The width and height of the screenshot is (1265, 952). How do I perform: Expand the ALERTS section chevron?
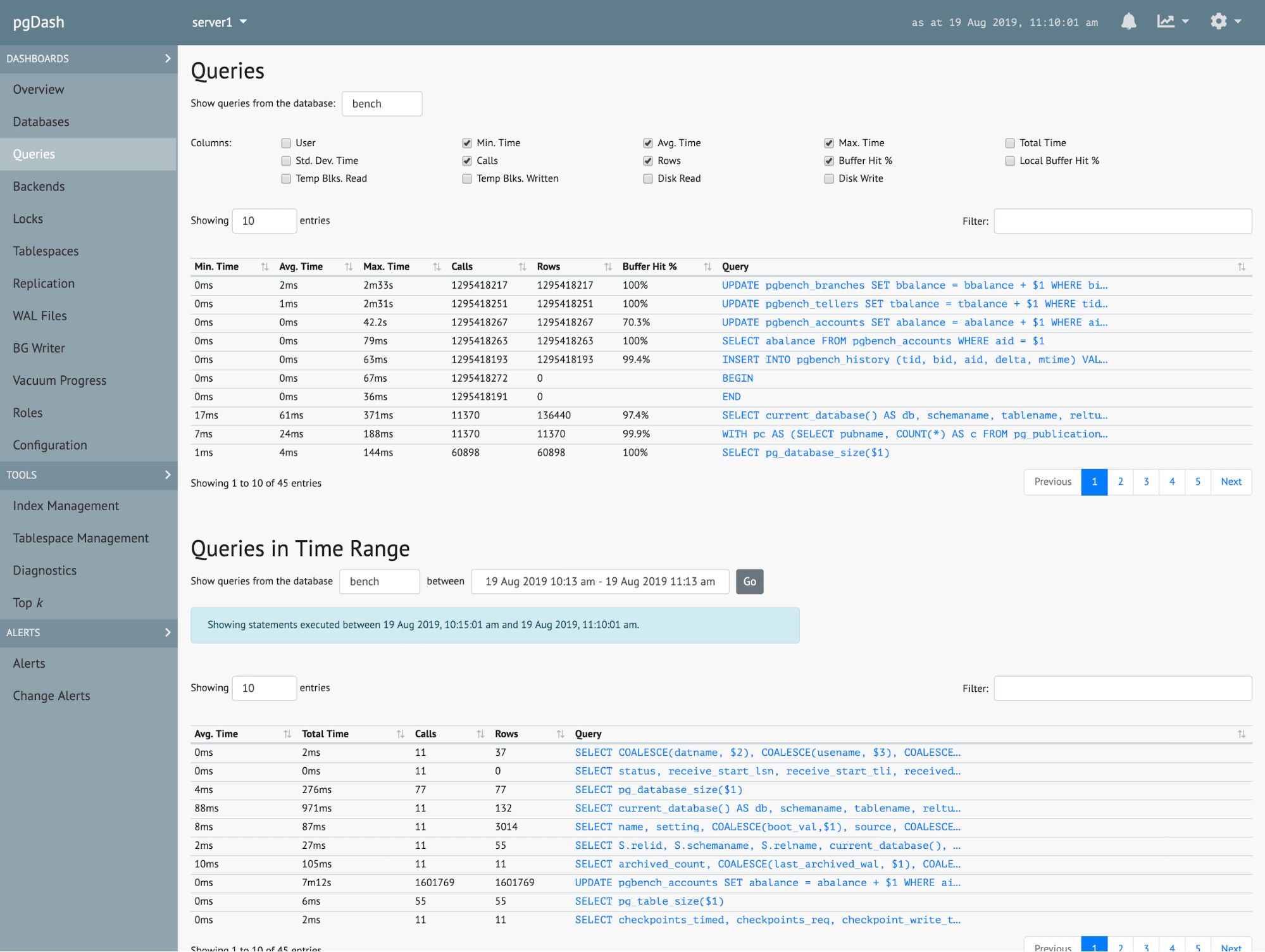click(x=168, y=633)
